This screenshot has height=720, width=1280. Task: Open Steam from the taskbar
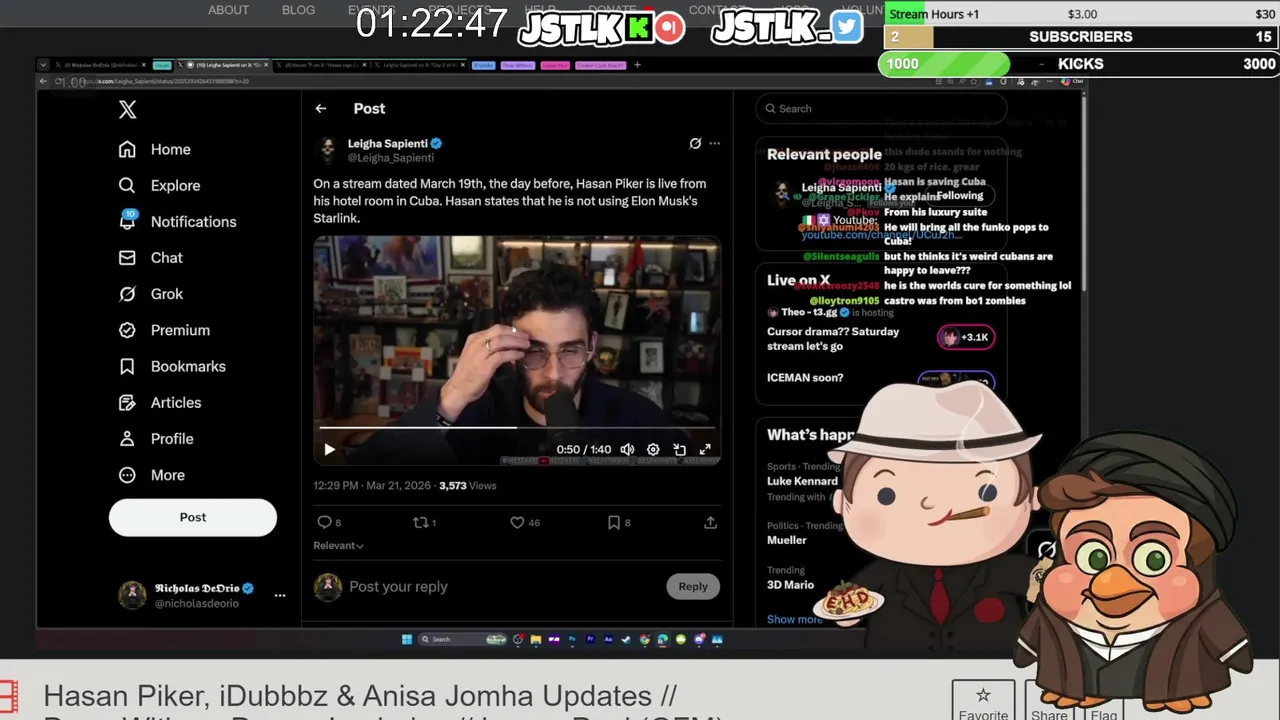click(x=626, y=639)
